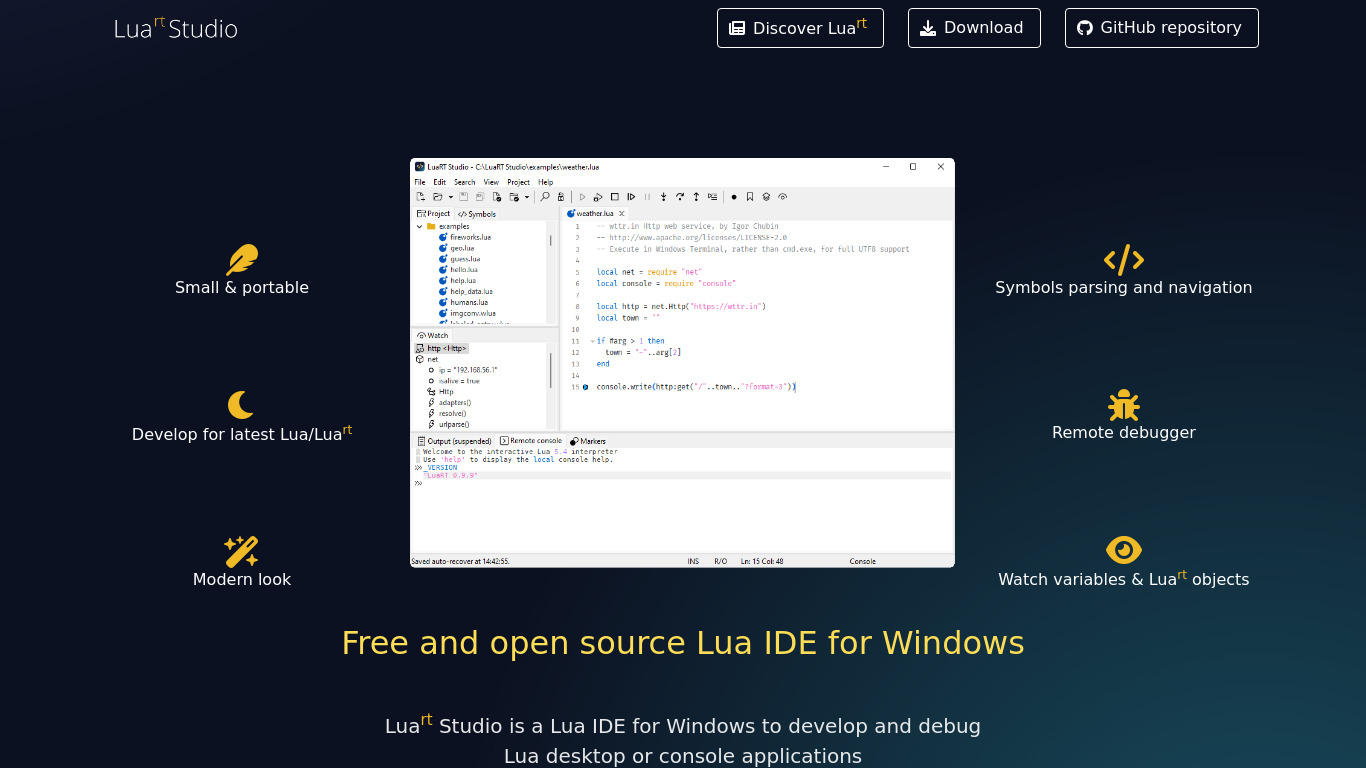Screen dimensions: 1366x768
Task: Click the Luart Studio logo text
Action: [x=176, y=28]
